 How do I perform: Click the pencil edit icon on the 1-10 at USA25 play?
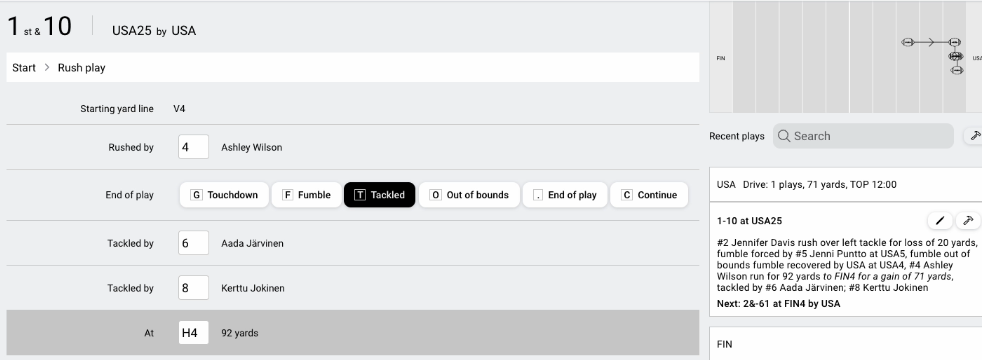click(939, 220)
